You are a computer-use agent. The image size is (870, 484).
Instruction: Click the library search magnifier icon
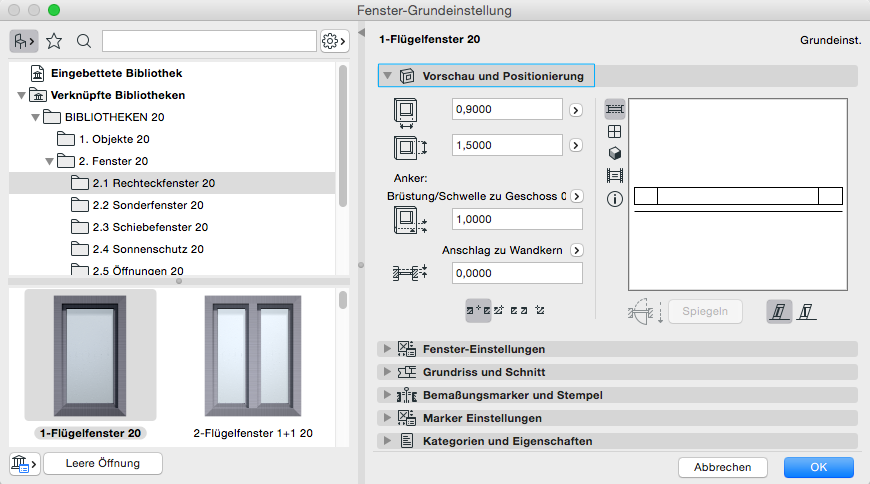(x=84, y=41)
